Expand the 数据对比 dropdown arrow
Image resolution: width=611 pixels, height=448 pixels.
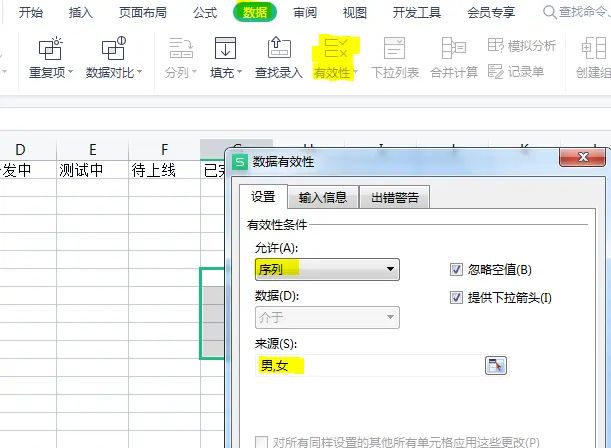(140, 72)
